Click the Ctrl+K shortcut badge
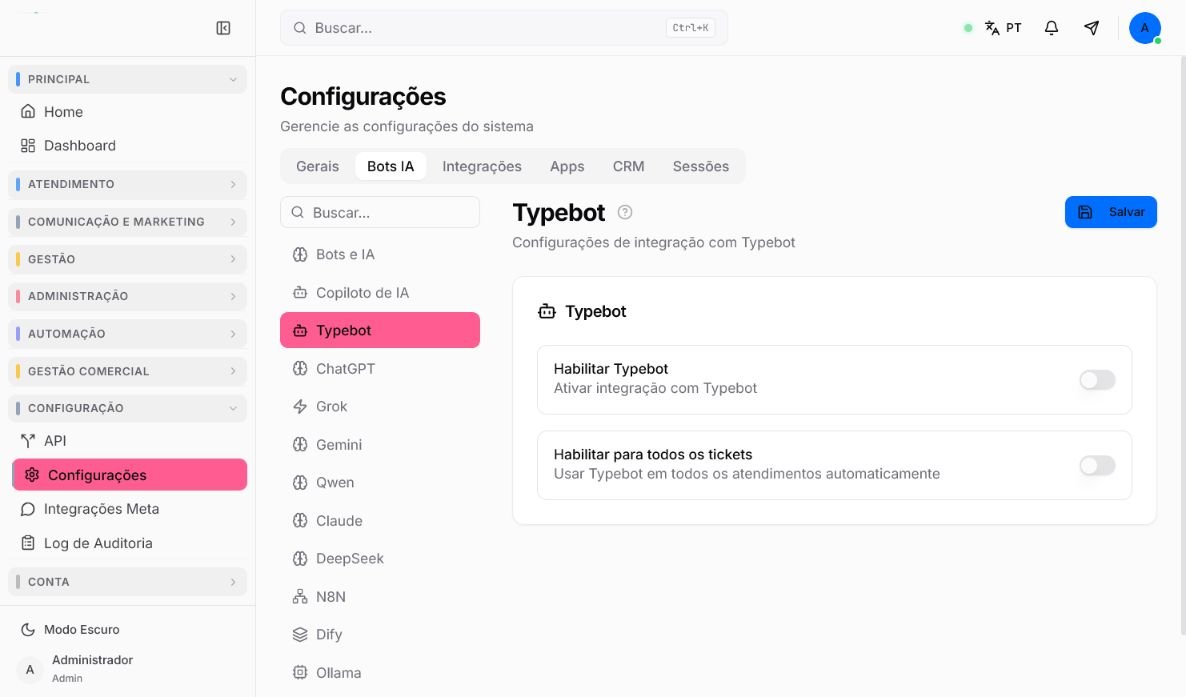Viewport: 1186px width, 697px height. 691,28
